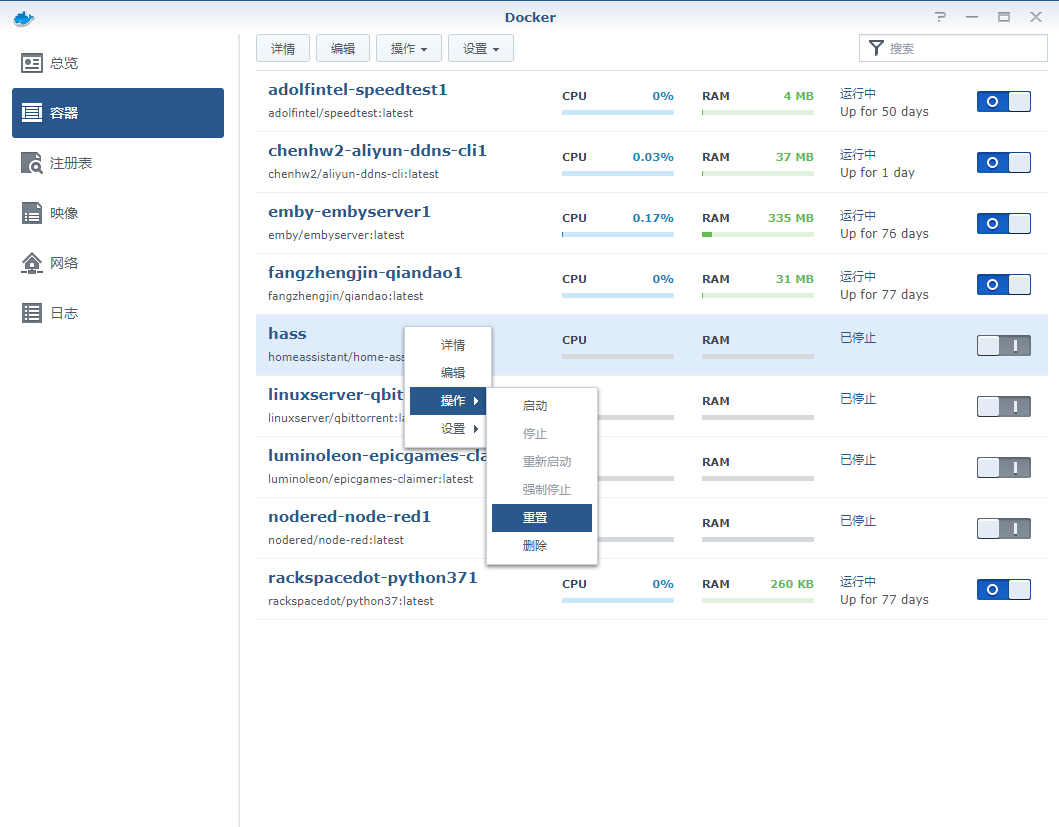Click the 详情 toolbar button
Screen dimensions: 1059x827
283,49
